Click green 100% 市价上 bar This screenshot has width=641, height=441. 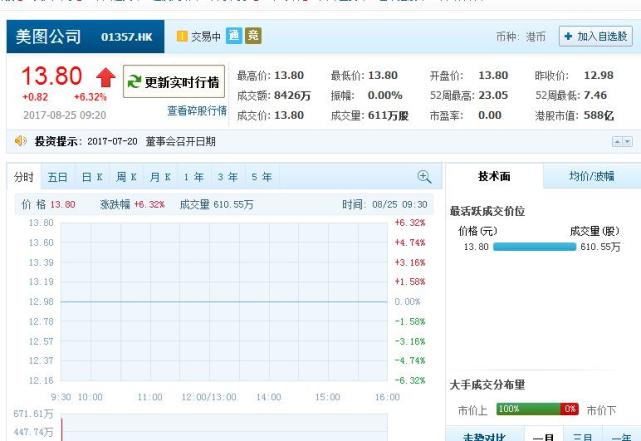click(x=528, y=409)
